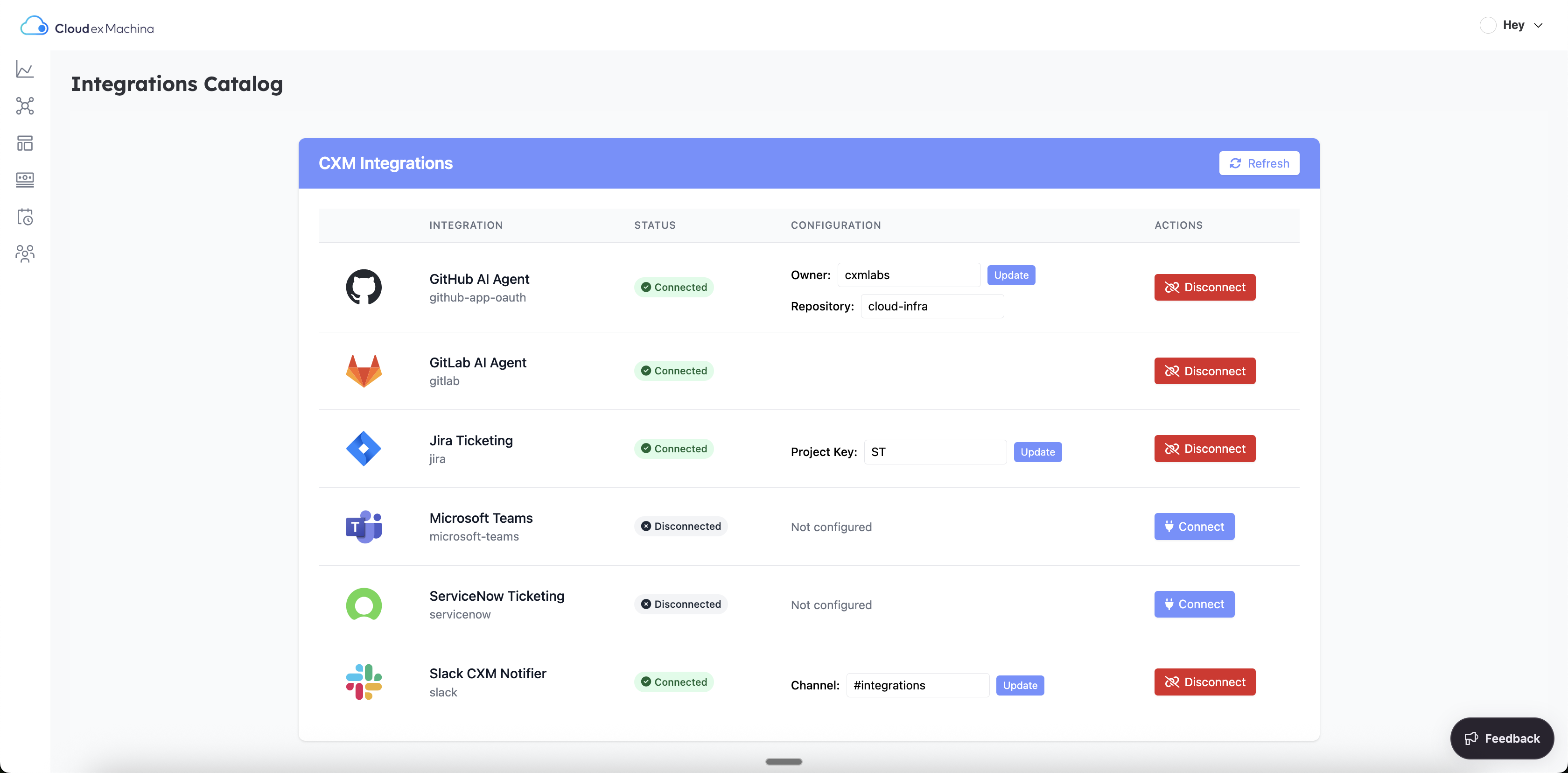
Task: Open the Feedback widget
Action: click(x=1501, y=738)
